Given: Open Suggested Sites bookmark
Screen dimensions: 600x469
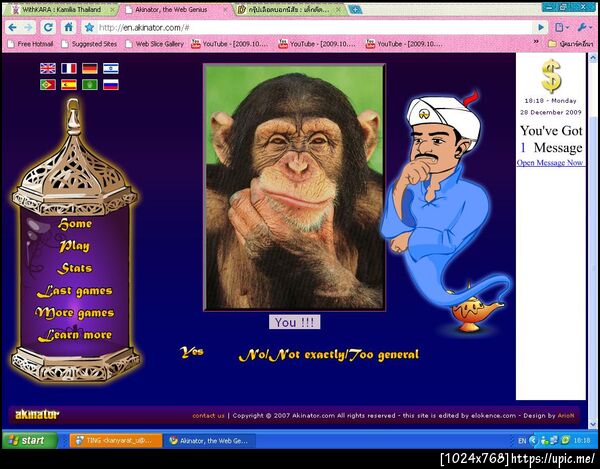Looking at the screenshot, I should 90,44.
